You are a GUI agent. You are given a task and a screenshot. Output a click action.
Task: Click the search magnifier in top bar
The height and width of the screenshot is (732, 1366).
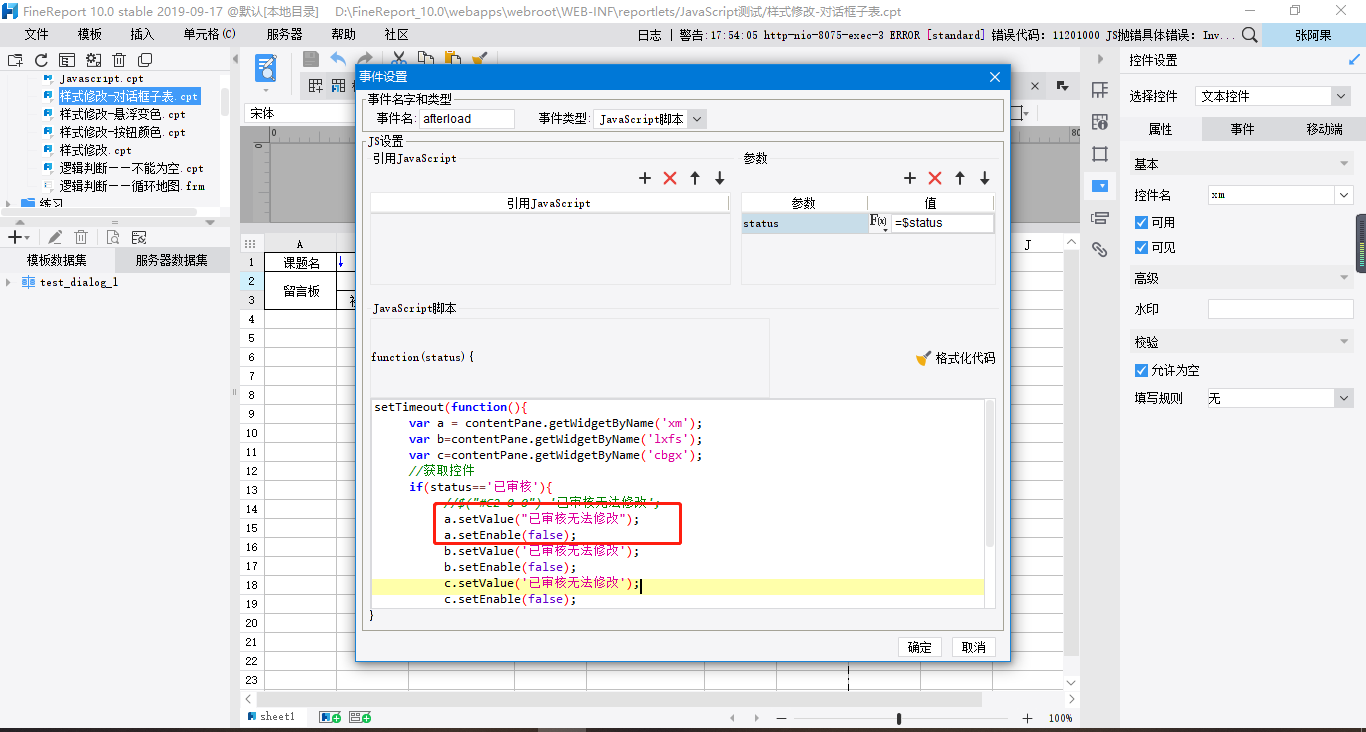click(1250, 35)
